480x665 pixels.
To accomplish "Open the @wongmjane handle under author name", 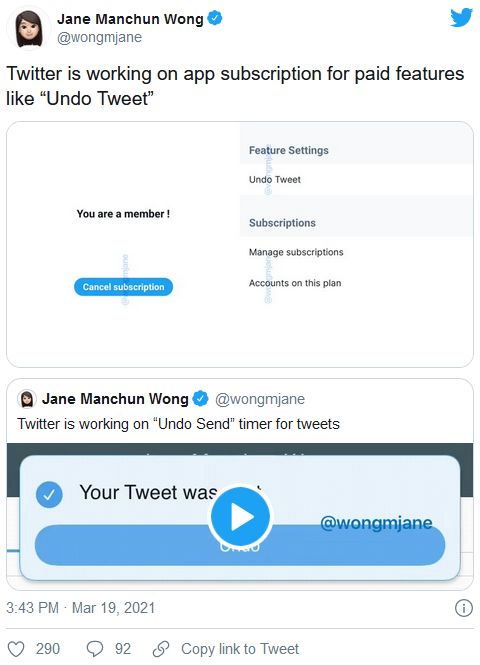I will coord(100,37).
